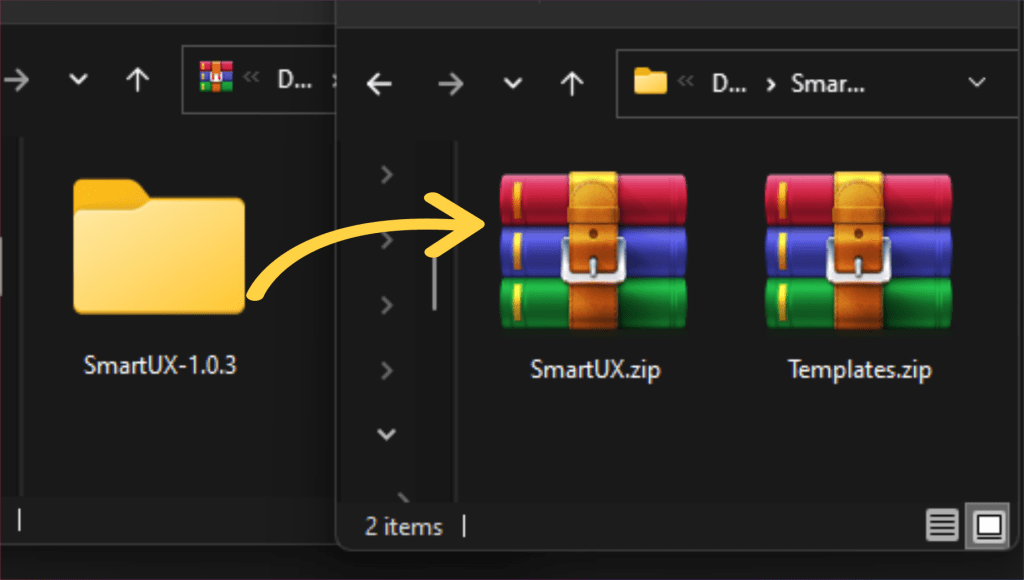Click the Templates.zip file name label
Viewport: 1024px width, 580px height.
tap(859, 370)
